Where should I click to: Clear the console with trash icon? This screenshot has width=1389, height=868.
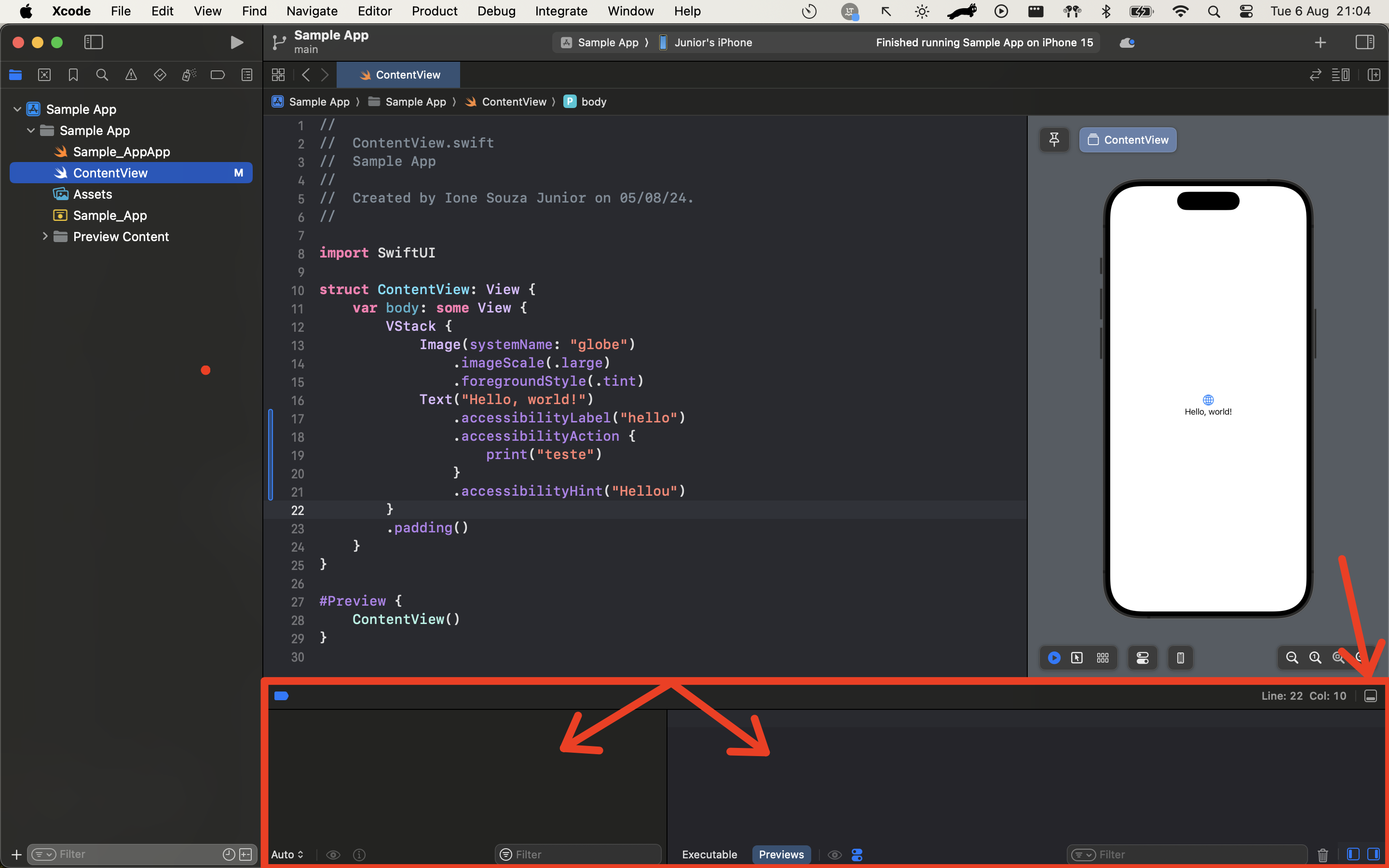(x=1322, y=855)
